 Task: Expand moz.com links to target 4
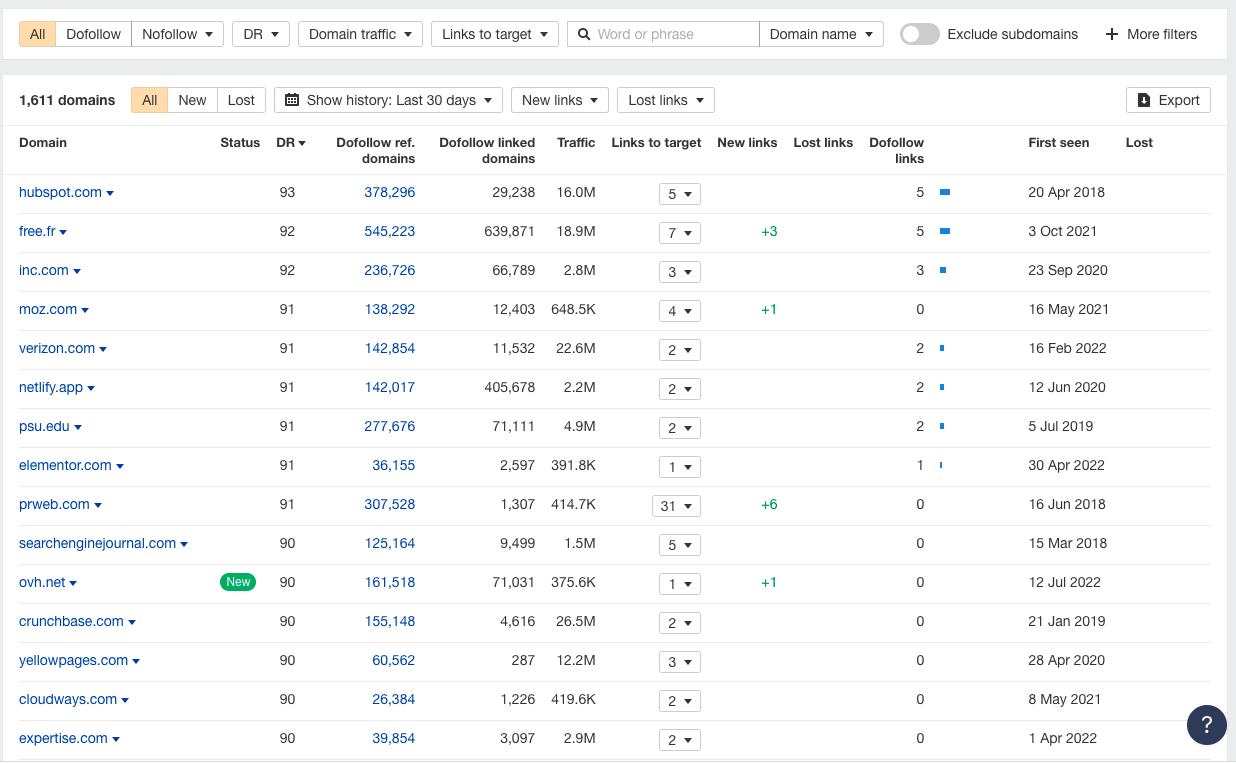[679, 311]
